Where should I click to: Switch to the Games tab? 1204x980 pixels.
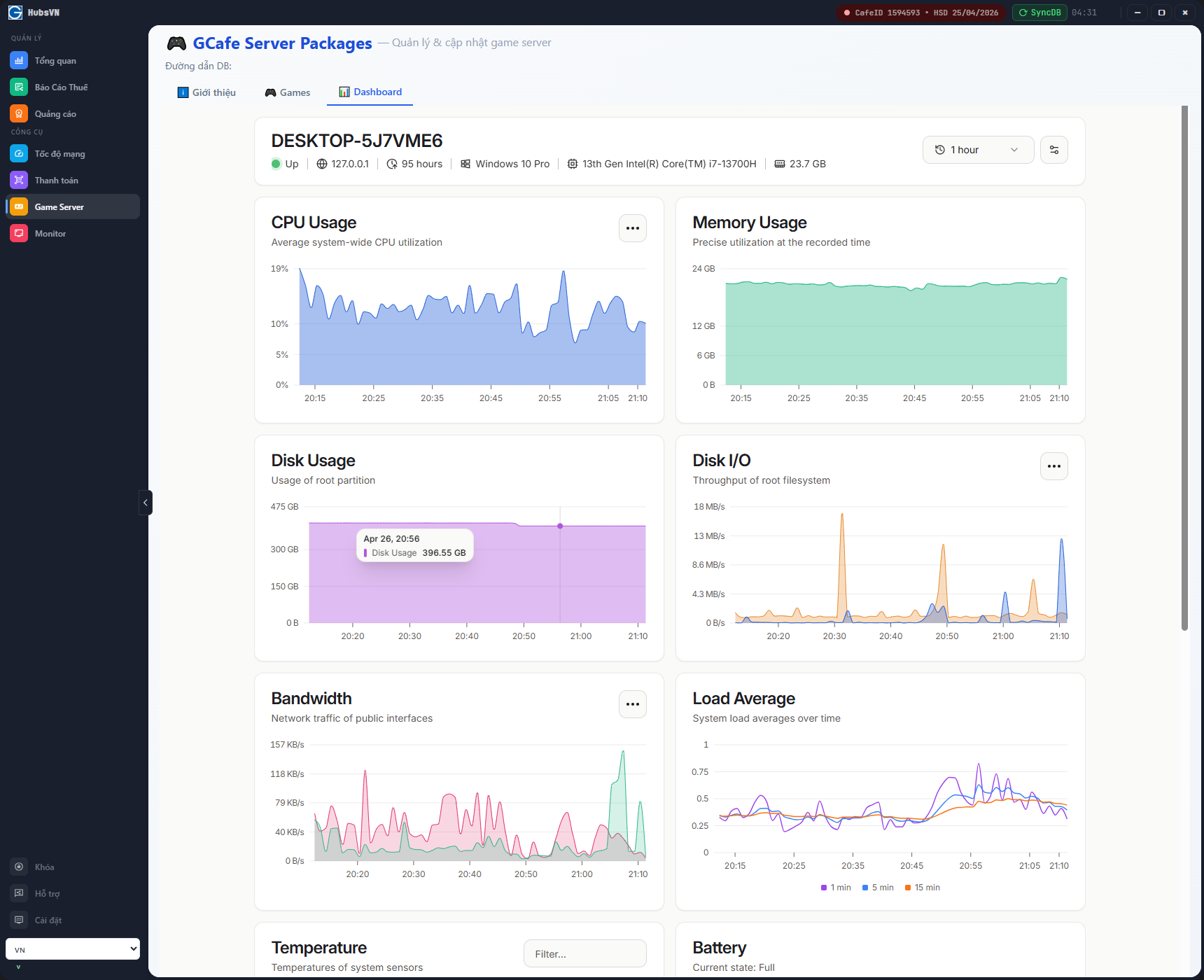tap(288, 92)
